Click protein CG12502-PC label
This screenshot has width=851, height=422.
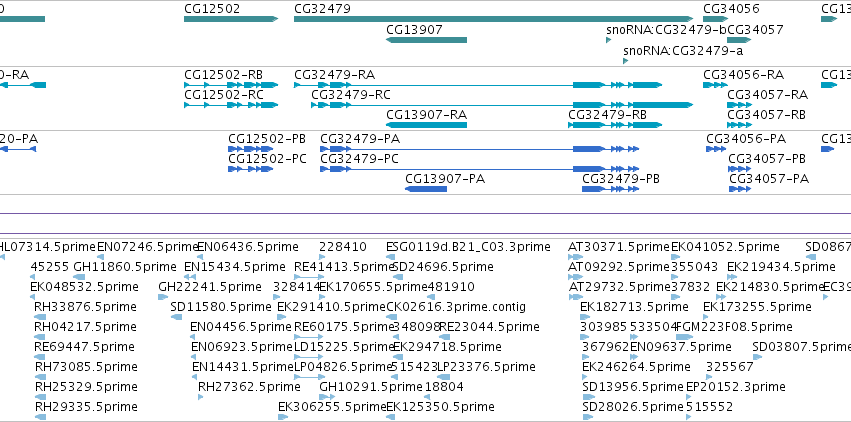(267, 159)
